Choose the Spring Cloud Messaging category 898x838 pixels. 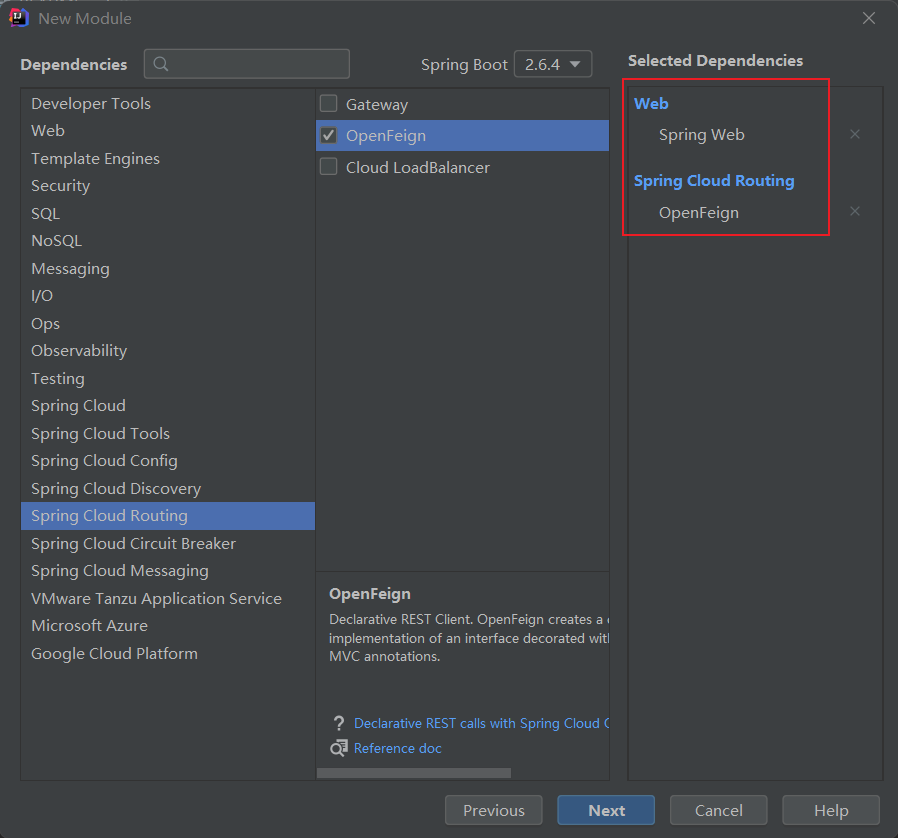click(168, 571)
